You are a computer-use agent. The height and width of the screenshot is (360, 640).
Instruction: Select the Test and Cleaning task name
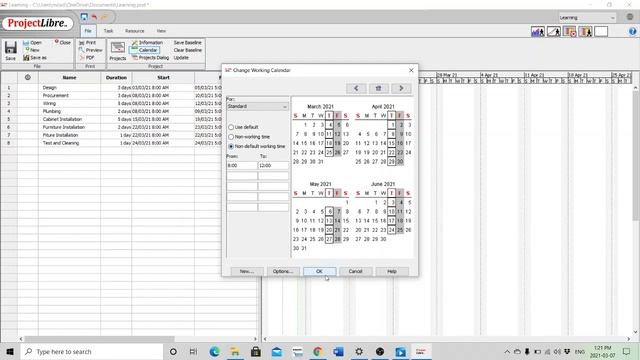[61, 143]
